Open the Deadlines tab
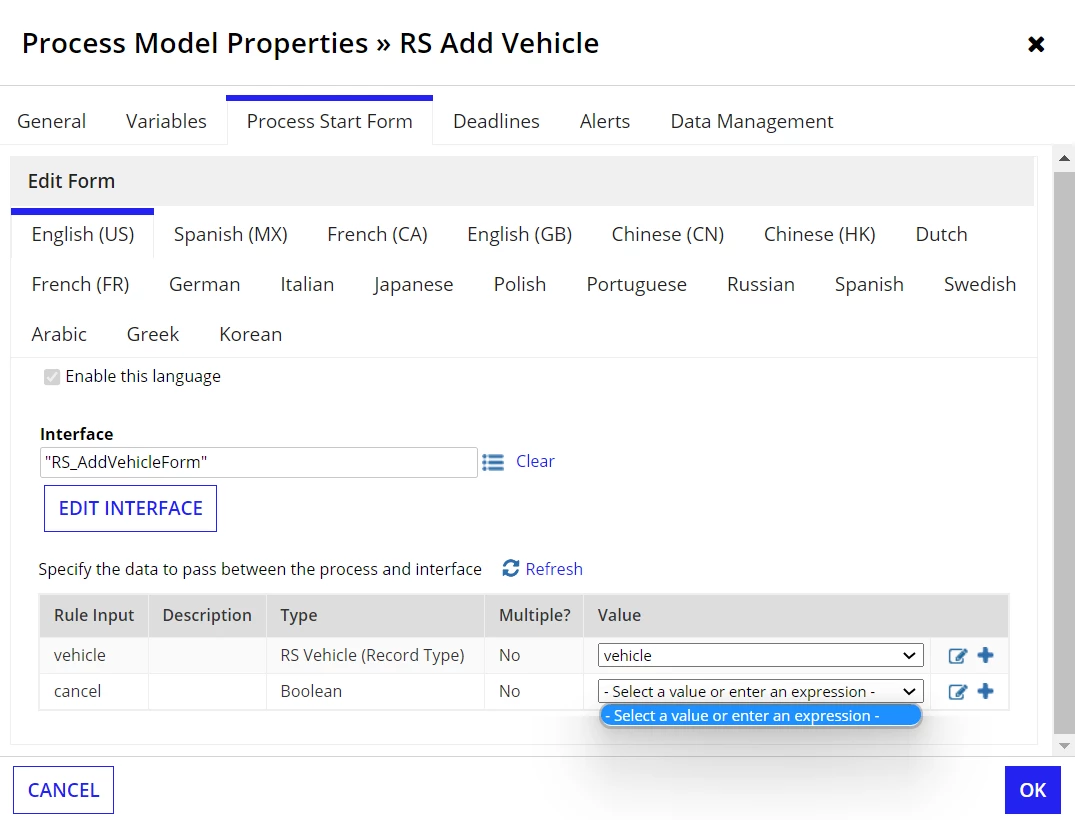Viewport: 1075px width, 820px height. point(496,121)
